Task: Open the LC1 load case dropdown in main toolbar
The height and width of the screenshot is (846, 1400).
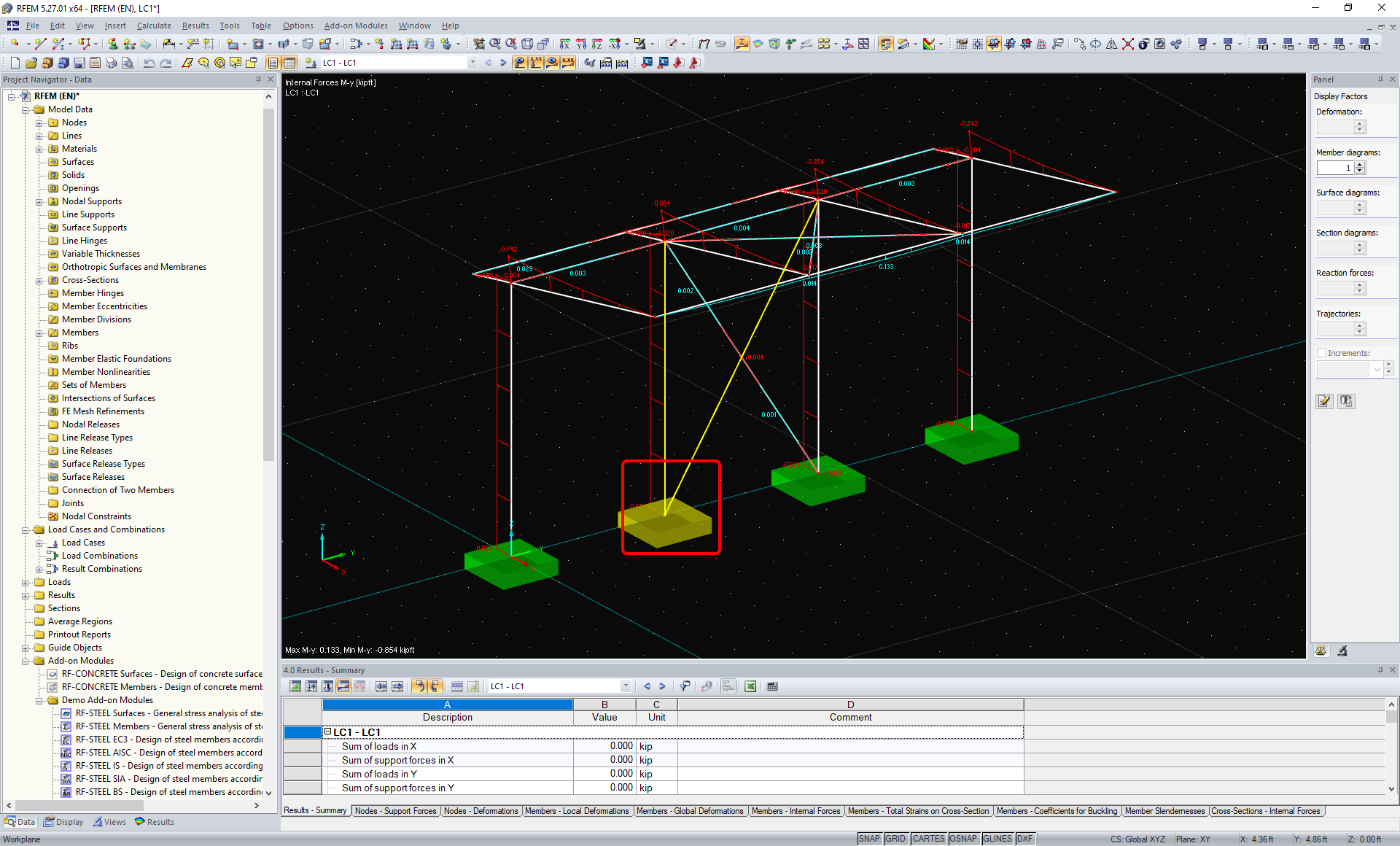Action: click(472, 63)
